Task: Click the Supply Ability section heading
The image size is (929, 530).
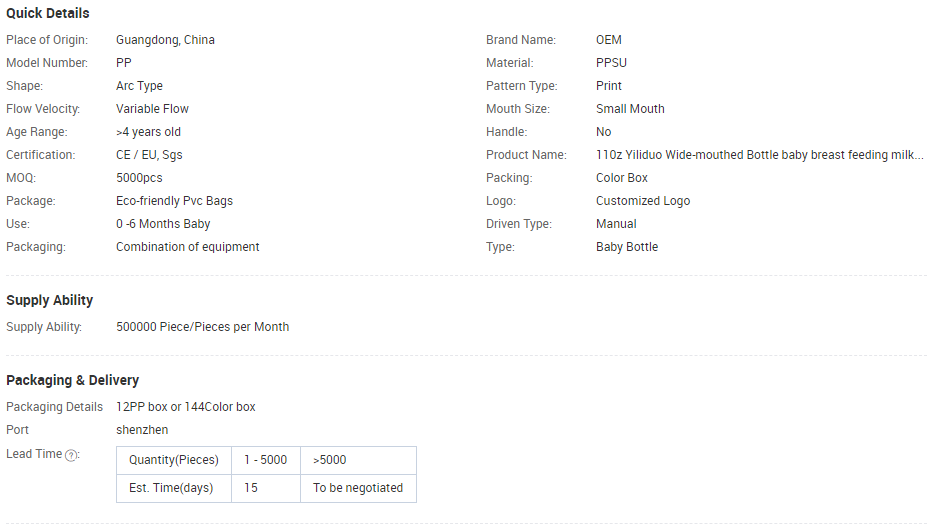Action: point(49,300)
